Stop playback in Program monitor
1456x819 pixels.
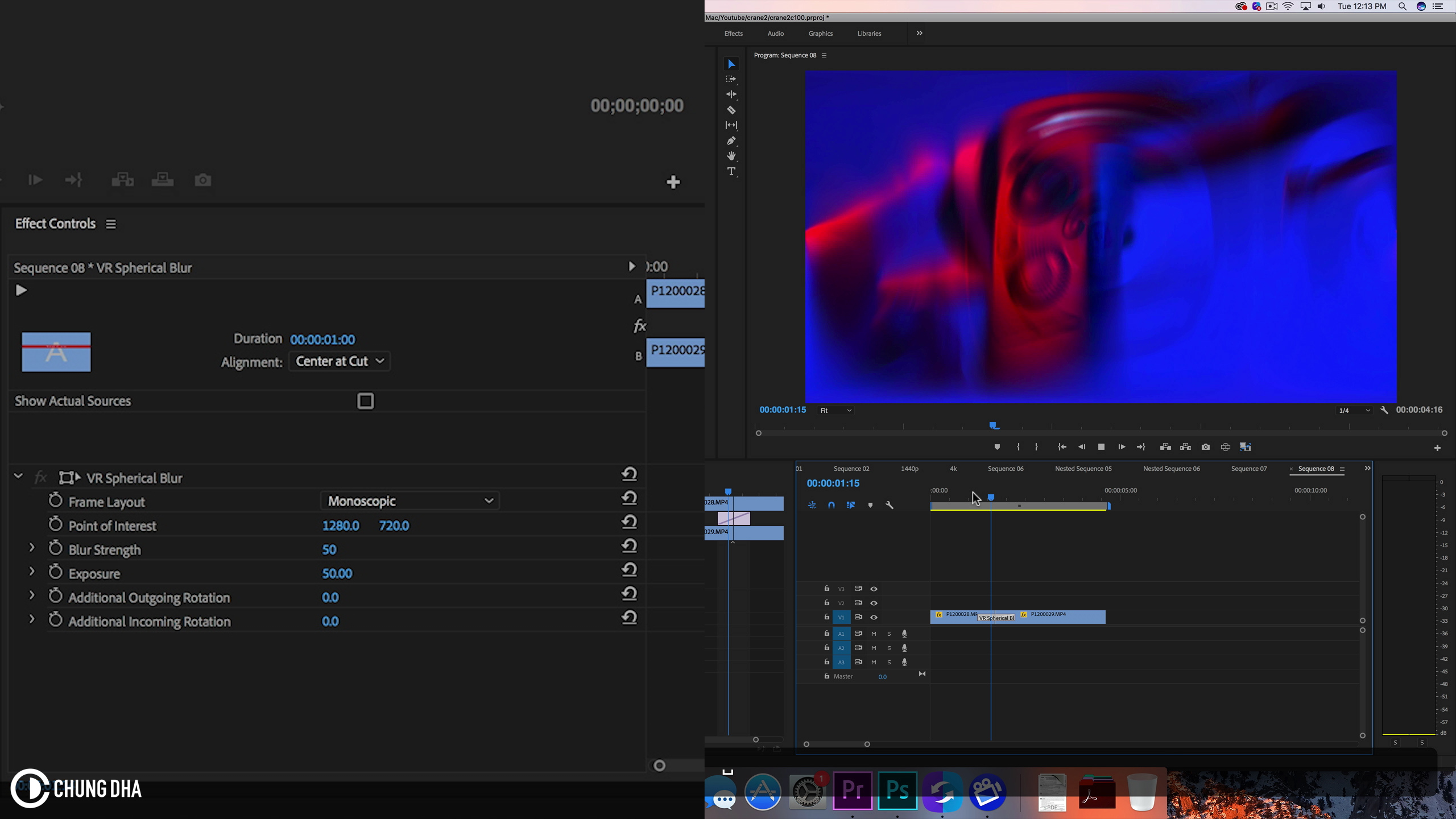[x=1101, y=447]
